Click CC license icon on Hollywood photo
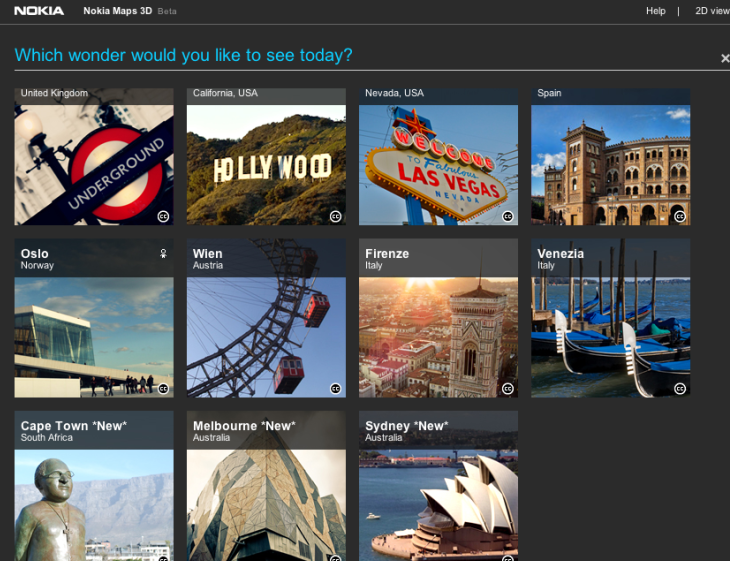 pyautogui.click(x=335, y=216)
